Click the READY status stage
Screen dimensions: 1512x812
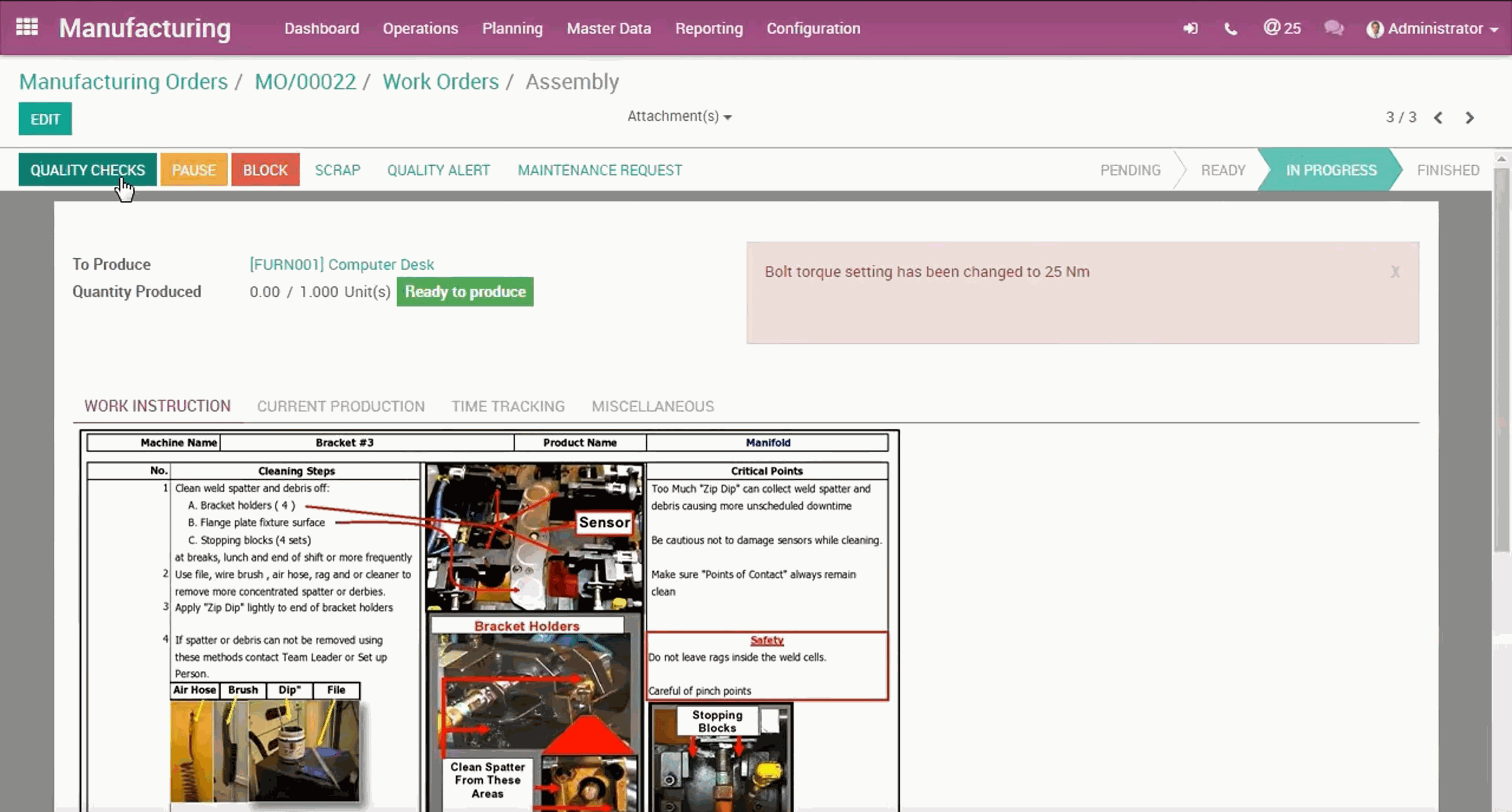point(1223,170)
